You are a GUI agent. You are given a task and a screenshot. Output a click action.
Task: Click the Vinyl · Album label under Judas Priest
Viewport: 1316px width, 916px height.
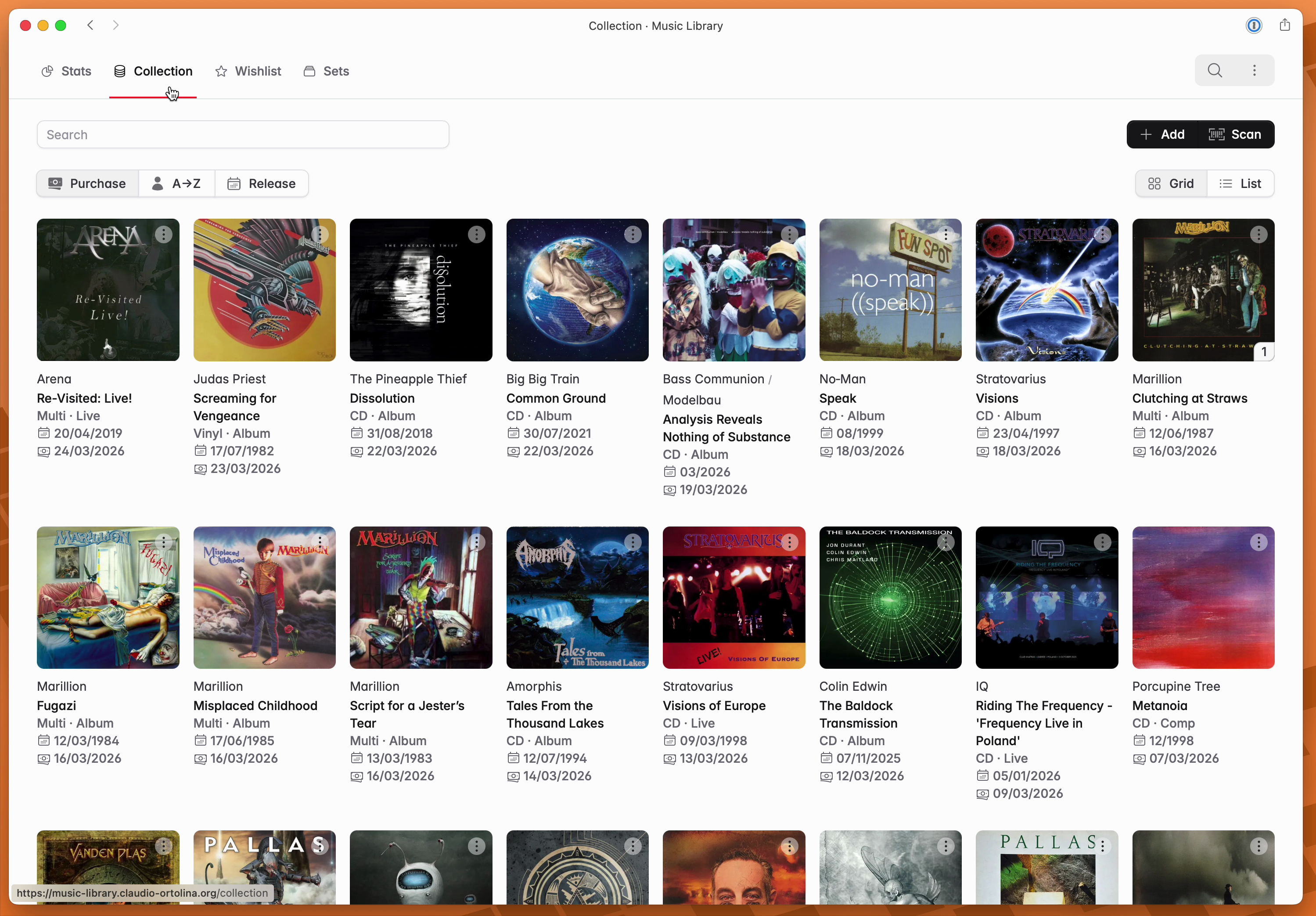coord(232,433)
